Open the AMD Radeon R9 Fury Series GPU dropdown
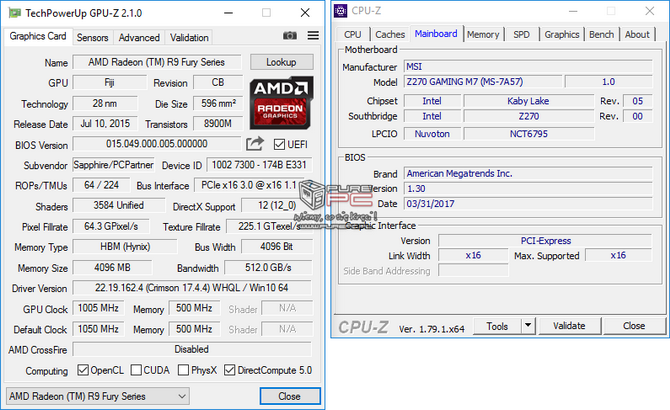670x410 pixels. pos(98,396)
